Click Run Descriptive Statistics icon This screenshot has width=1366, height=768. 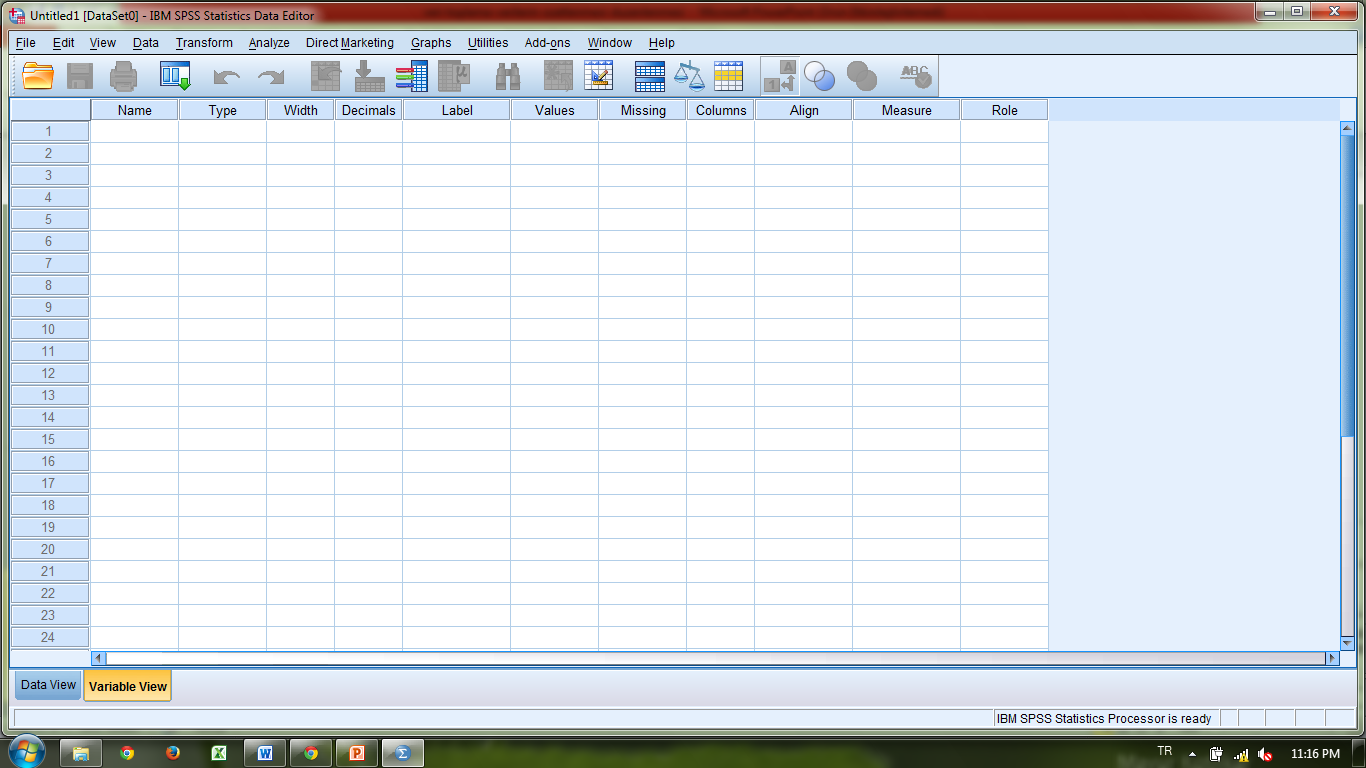click(x=454, y=76)
